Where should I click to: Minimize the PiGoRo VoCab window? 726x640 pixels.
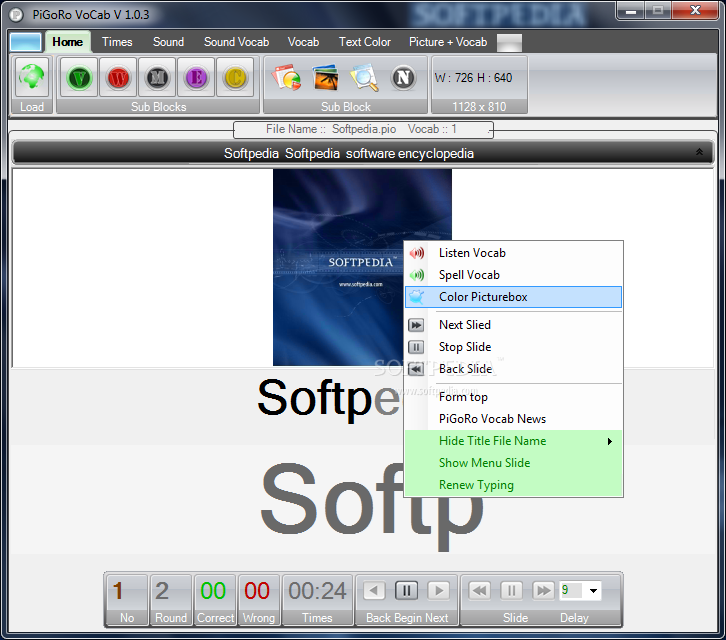coord(631,10)
